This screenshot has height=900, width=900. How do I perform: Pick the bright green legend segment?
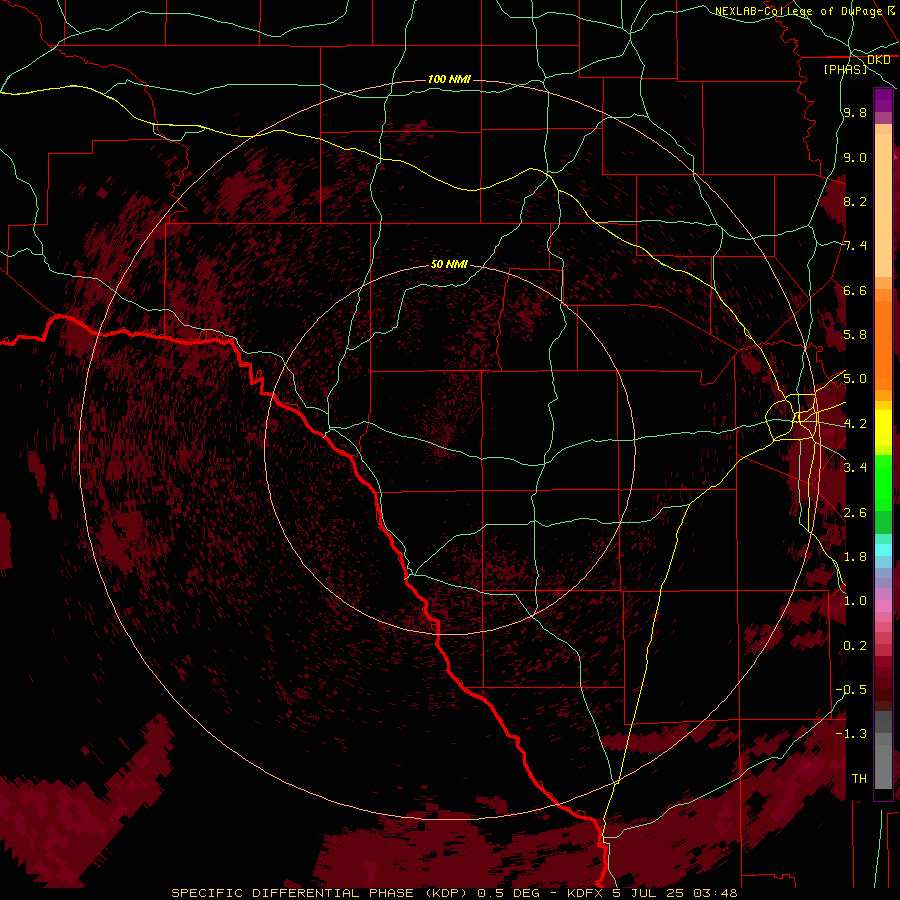click(x=883, y=482)
